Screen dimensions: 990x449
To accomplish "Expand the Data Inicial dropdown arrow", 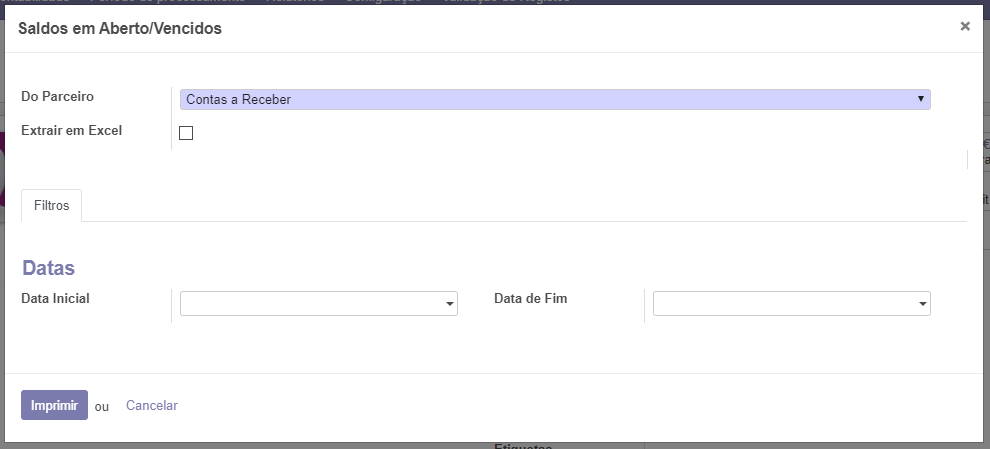I will click(450, 304).
